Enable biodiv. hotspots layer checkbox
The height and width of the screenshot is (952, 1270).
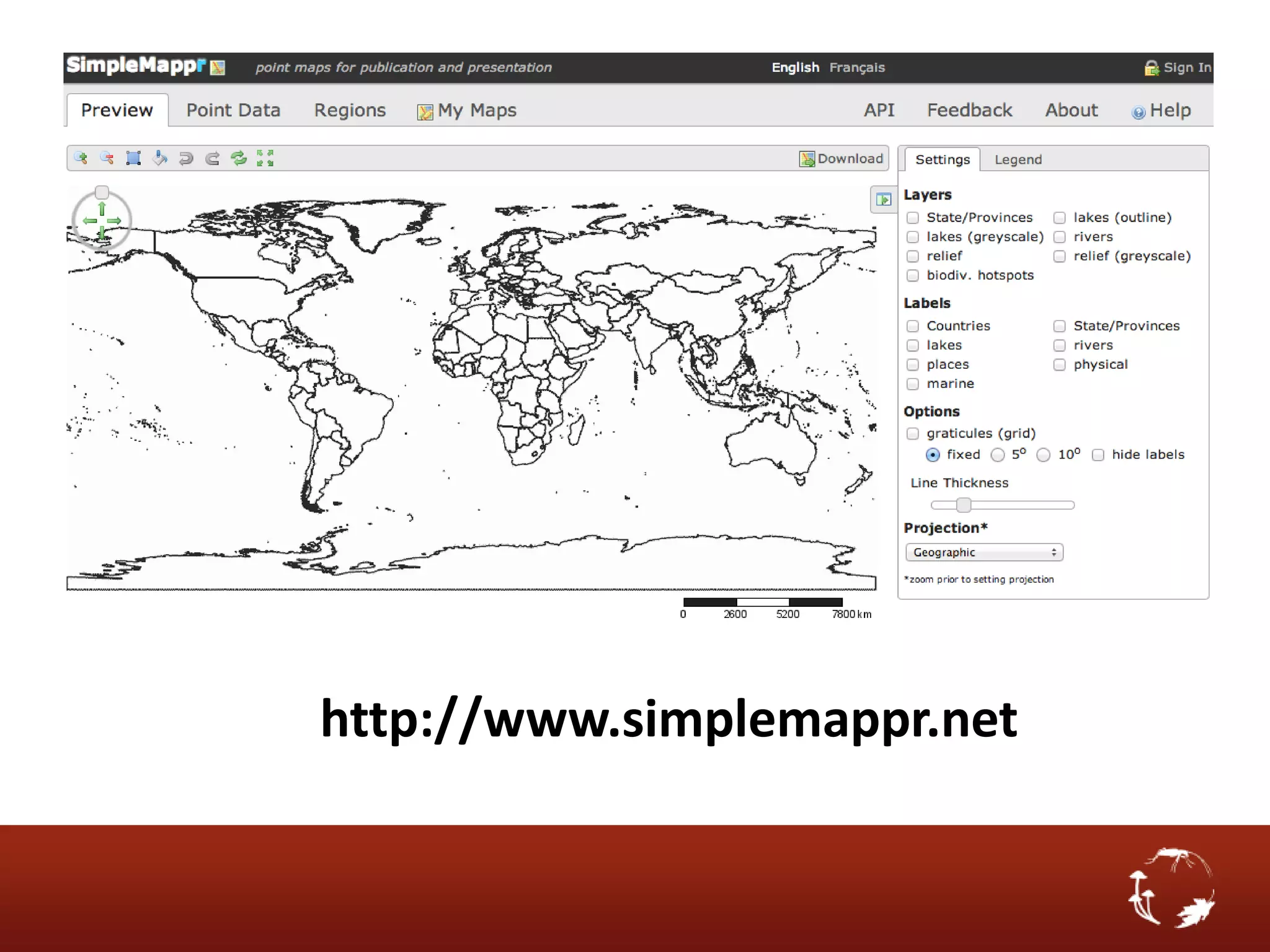(912, 275)
